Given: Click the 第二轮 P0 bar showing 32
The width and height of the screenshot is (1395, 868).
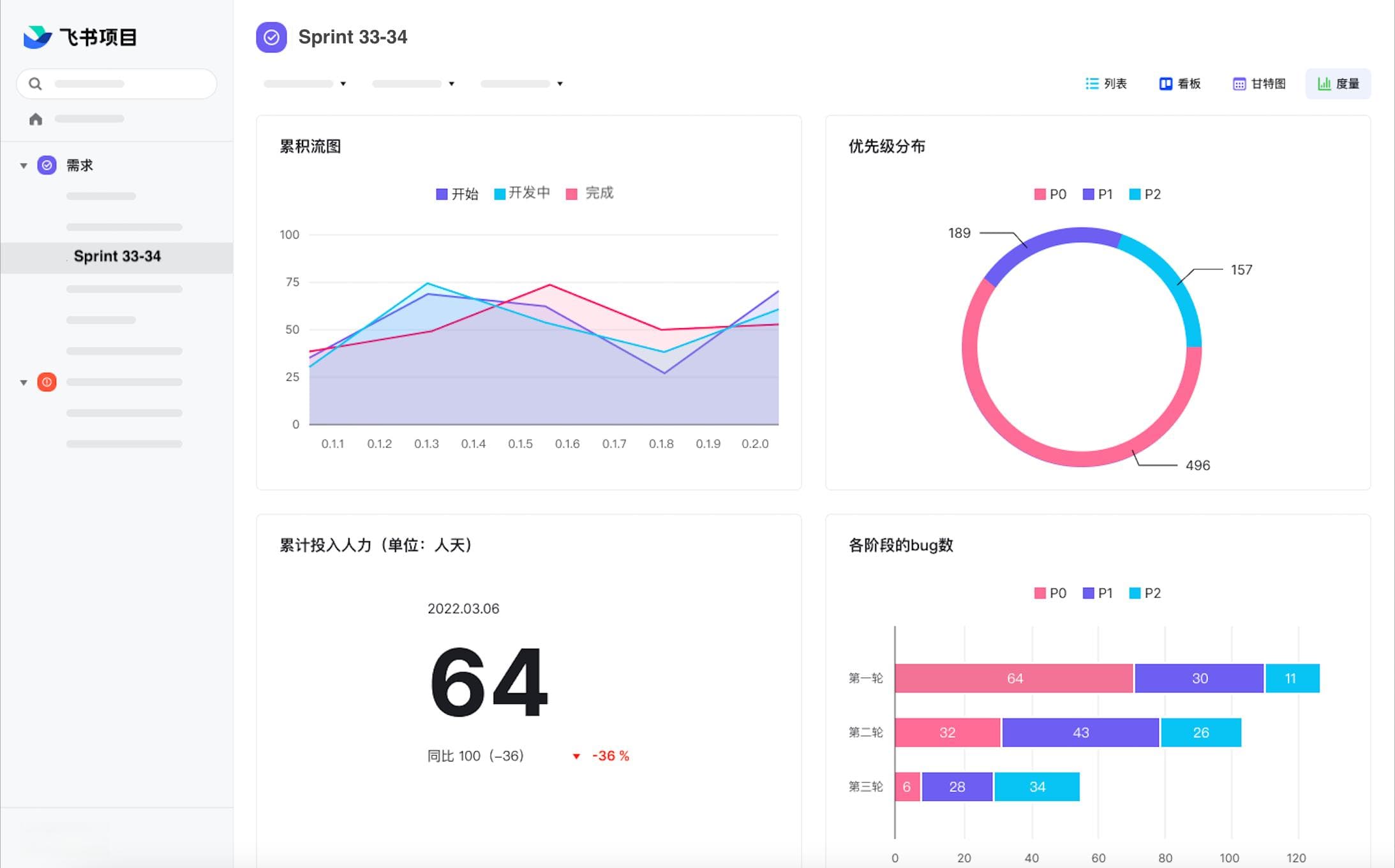Looking at the screenshot, I should (x=948, y=733).
